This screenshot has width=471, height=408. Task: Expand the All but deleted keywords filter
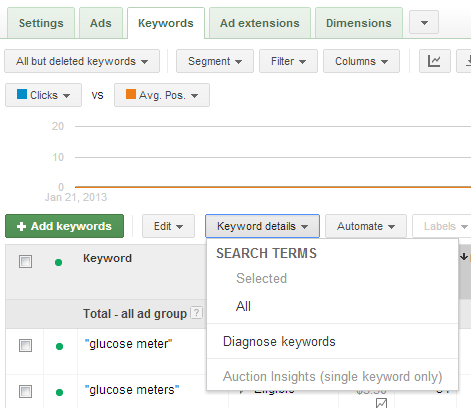coord(82,61)
